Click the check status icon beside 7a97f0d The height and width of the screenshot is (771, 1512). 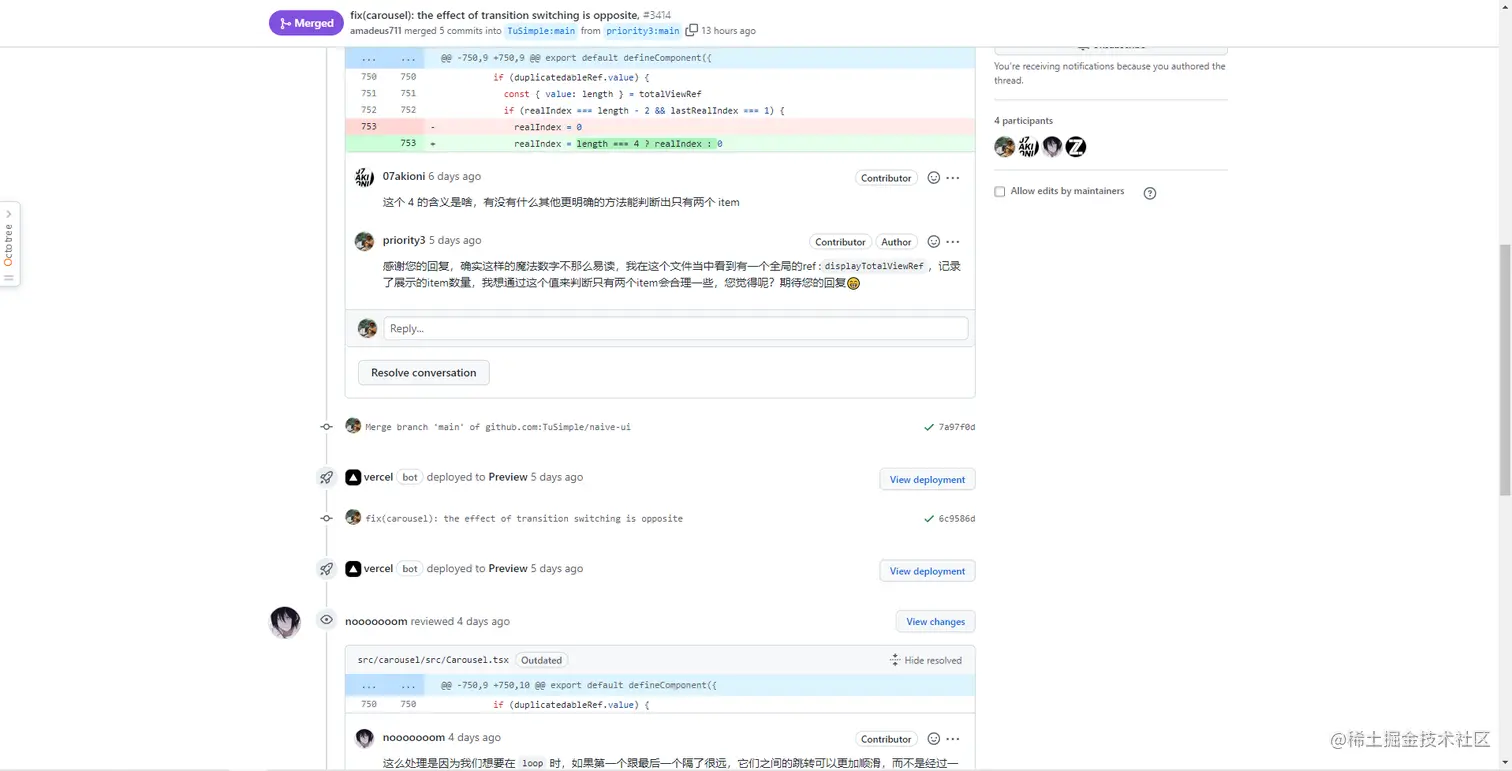point(929,427)
